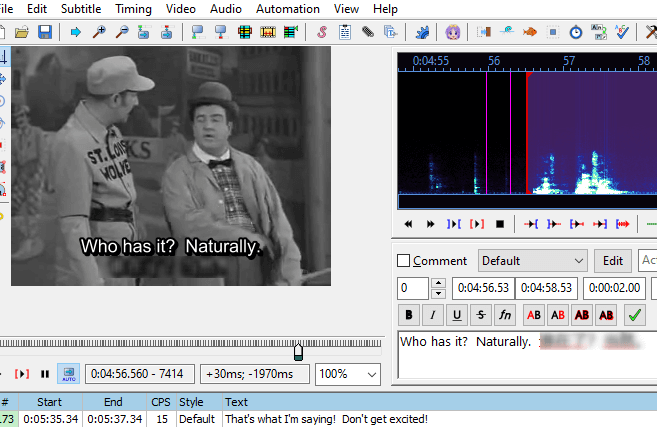This screenshot has width=657, height=427.
Task: Set primary color with first AB button
Action: [534, 315]
